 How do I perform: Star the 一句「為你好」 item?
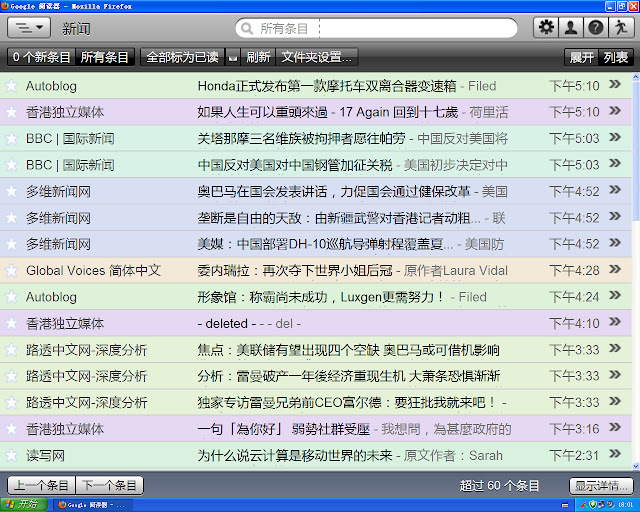click(x=12, y=429)
